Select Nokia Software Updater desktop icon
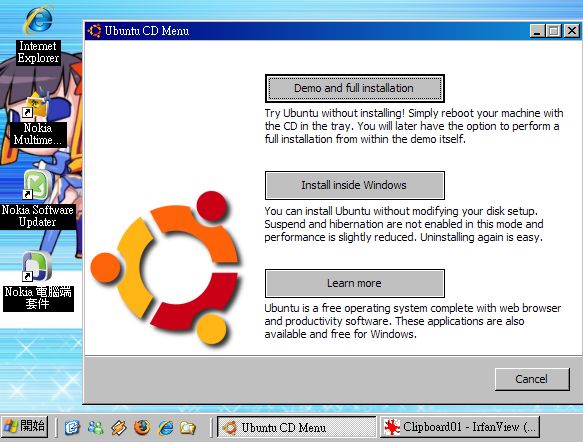 pos(37,200)
